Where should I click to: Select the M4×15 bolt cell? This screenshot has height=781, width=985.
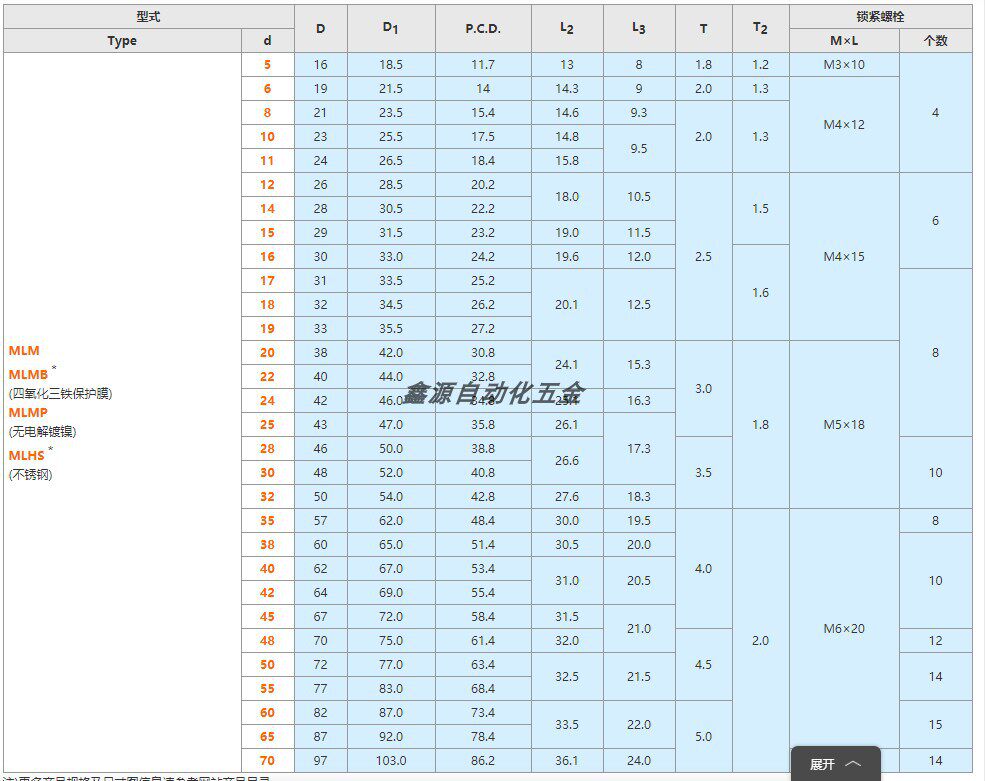[x=844, y=256]
